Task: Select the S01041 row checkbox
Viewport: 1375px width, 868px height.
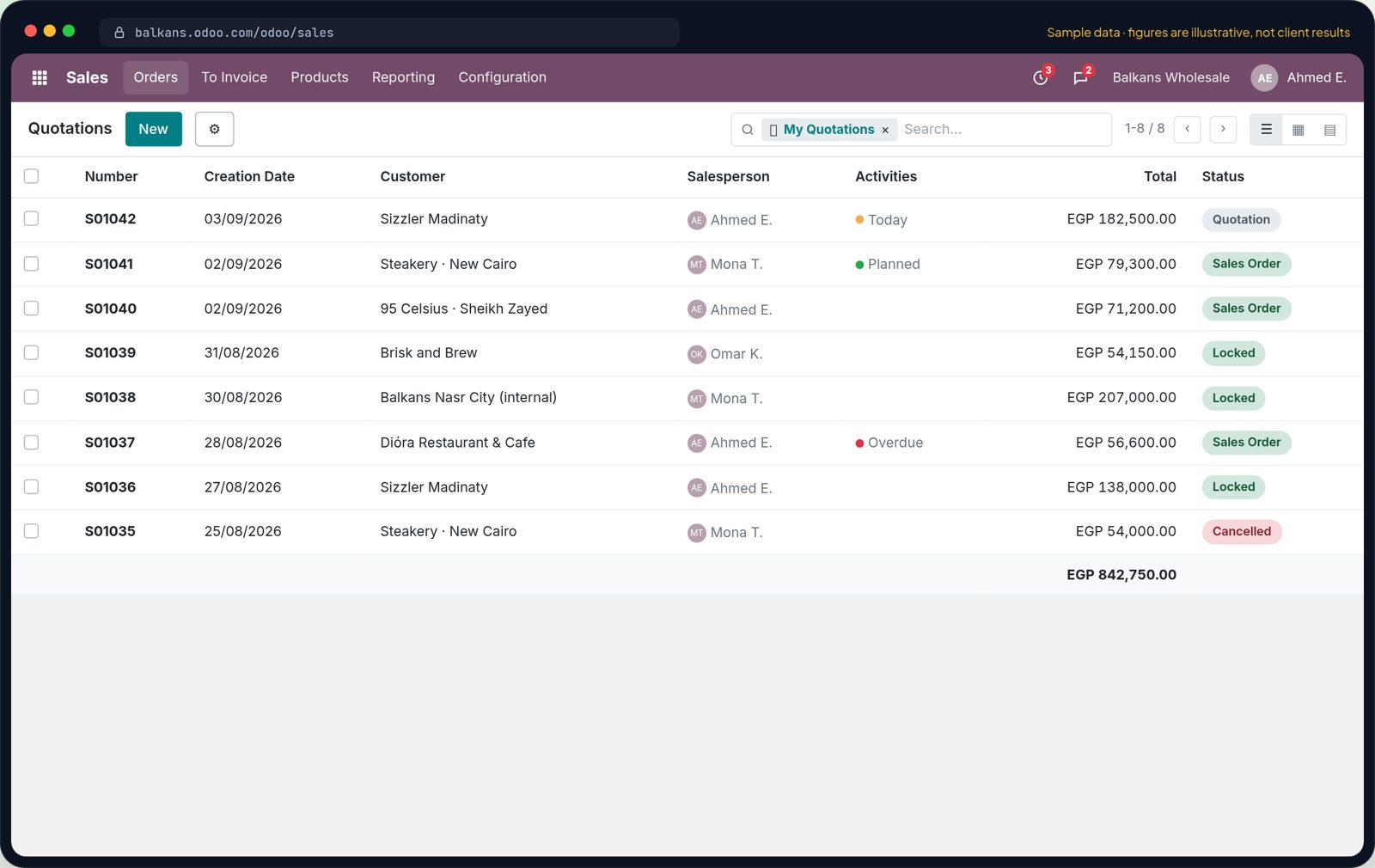Action: pos(31,264)
